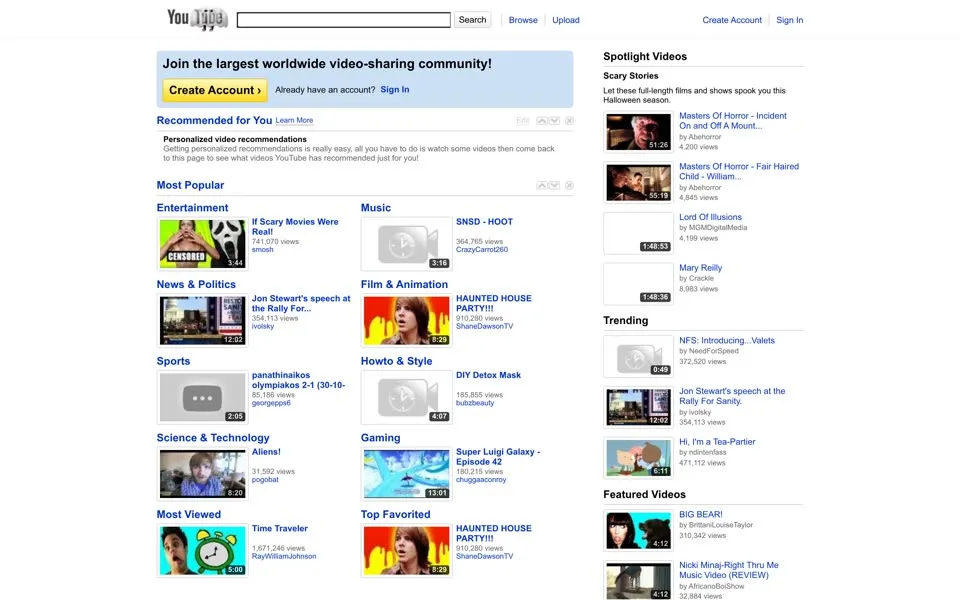Click DIY Detox Mask camera placeholder thumbnail
This screenshot has height=600, width=960.
point(407,397)
